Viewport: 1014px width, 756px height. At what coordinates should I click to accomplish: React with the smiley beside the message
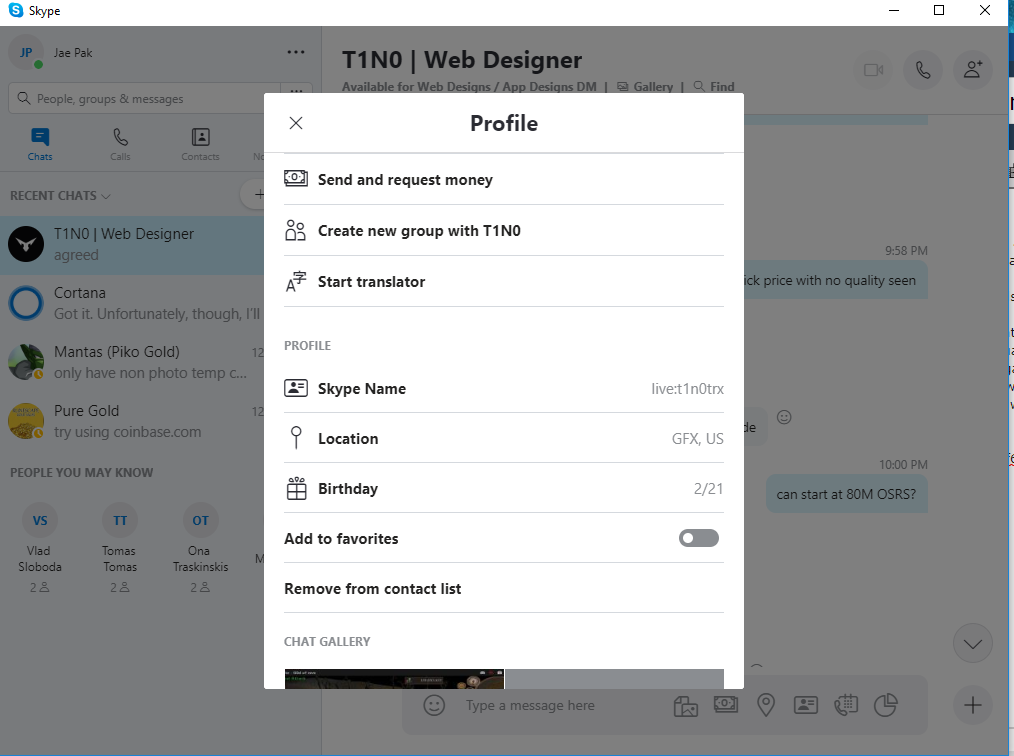tap(784, 417)
